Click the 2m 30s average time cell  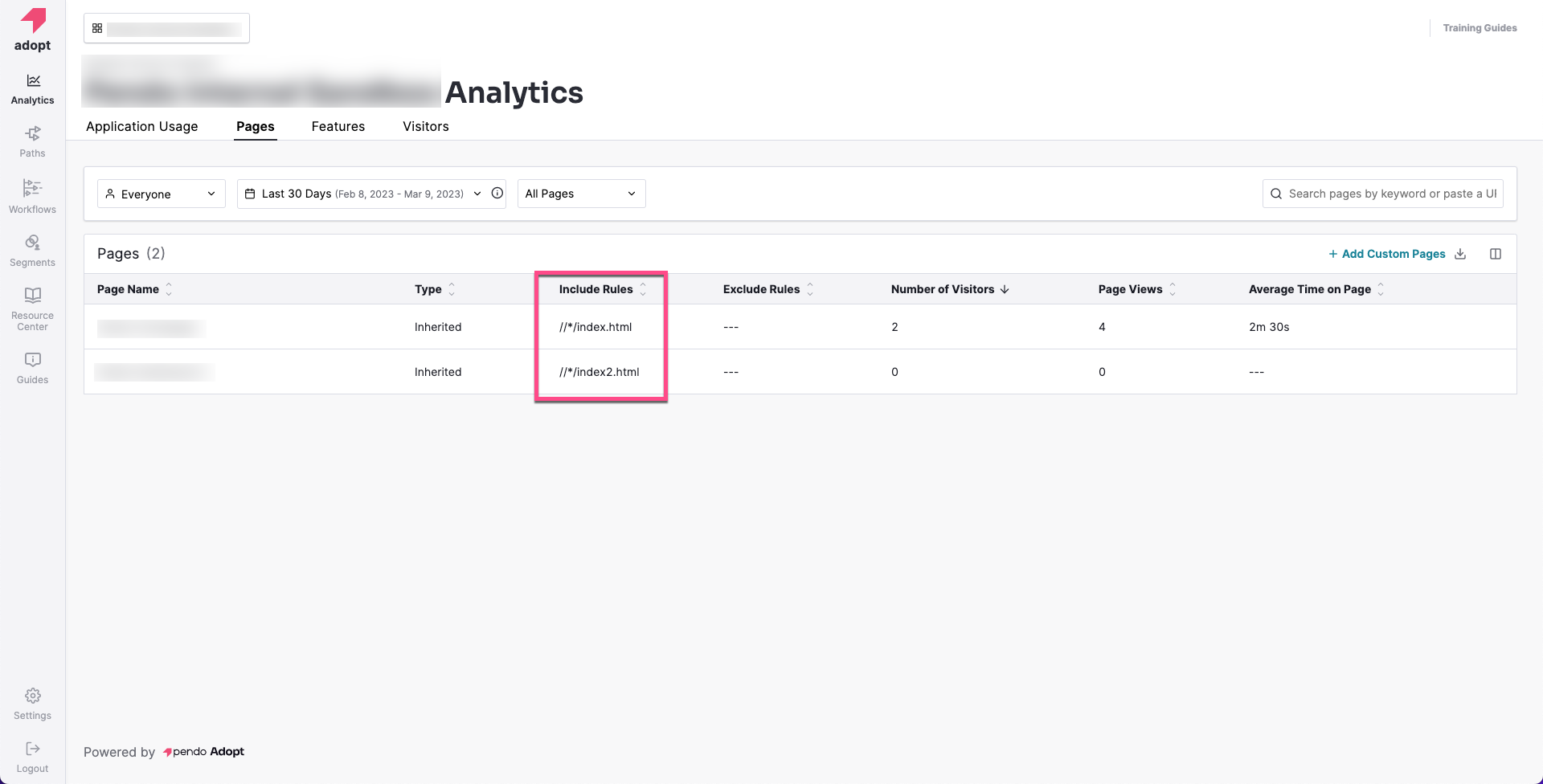click(1269, 327)
